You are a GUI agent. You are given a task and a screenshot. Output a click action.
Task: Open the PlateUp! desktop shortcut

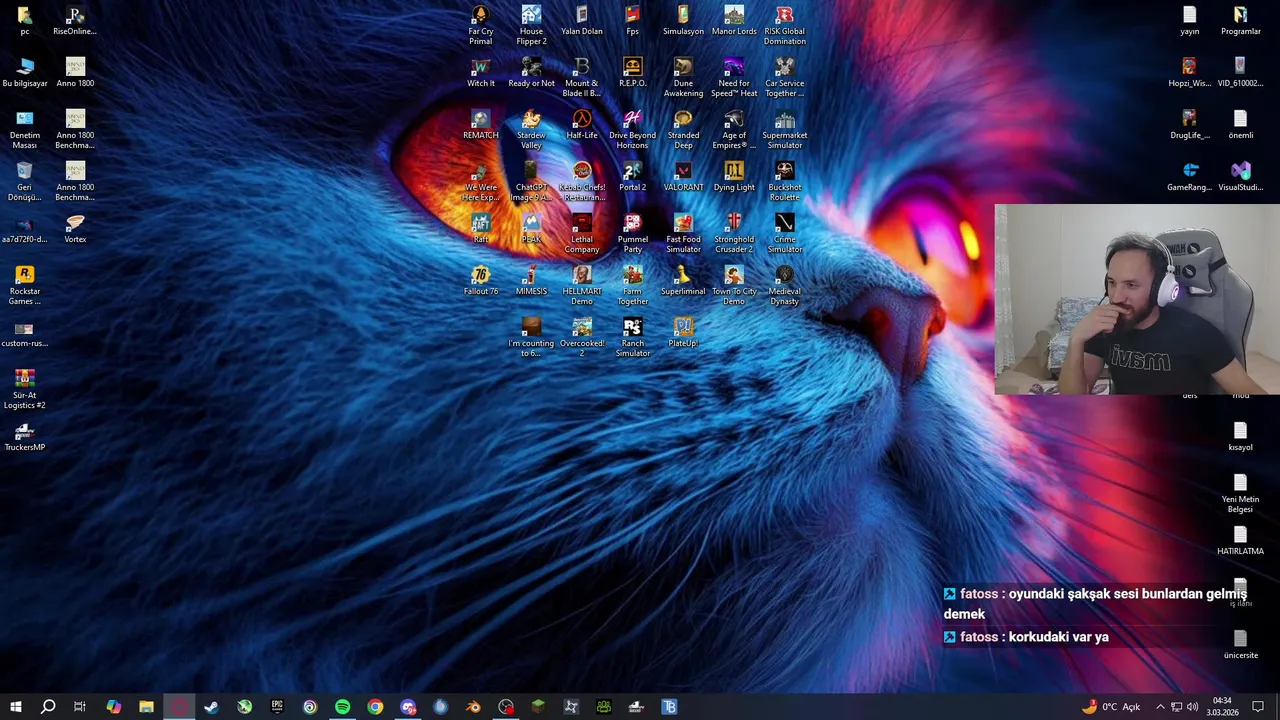tap(683, 332)
